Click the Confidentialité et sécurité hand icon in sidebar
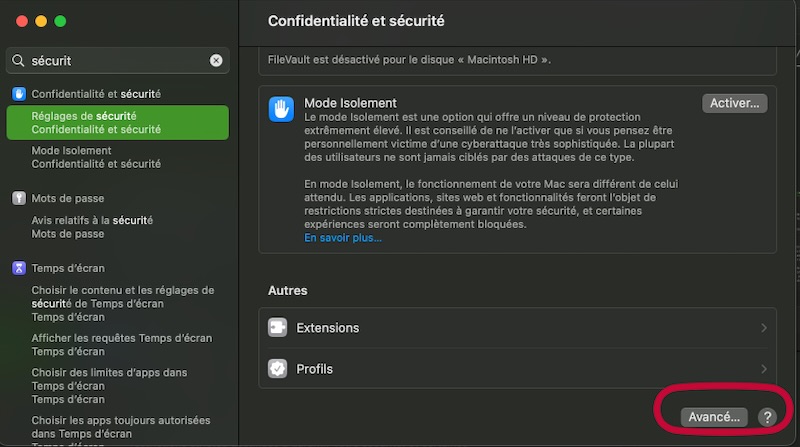 19,94
